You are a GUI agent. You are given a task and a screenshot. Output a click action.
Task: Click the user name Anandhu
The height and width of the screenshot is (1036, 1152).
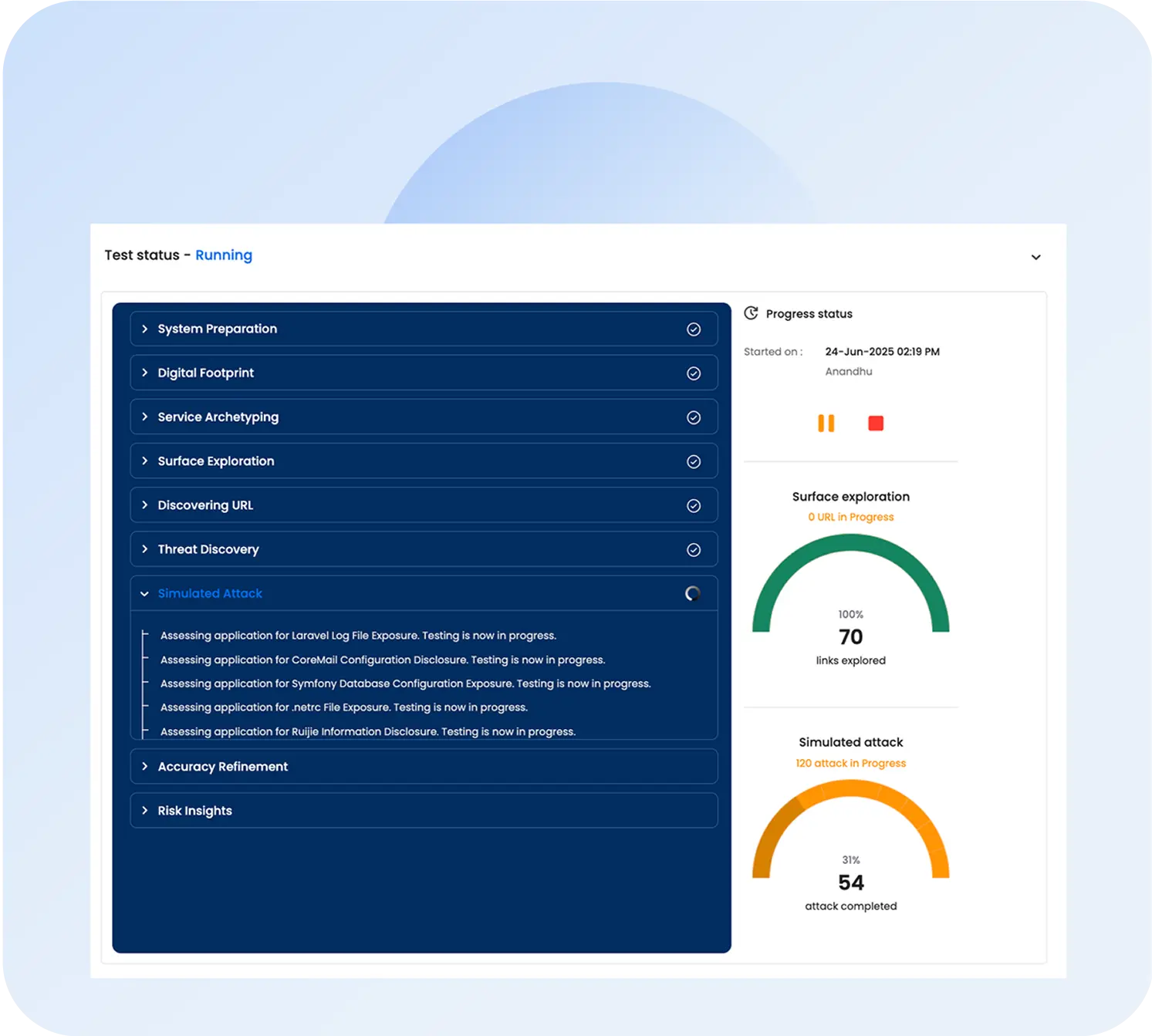point(849,371)
